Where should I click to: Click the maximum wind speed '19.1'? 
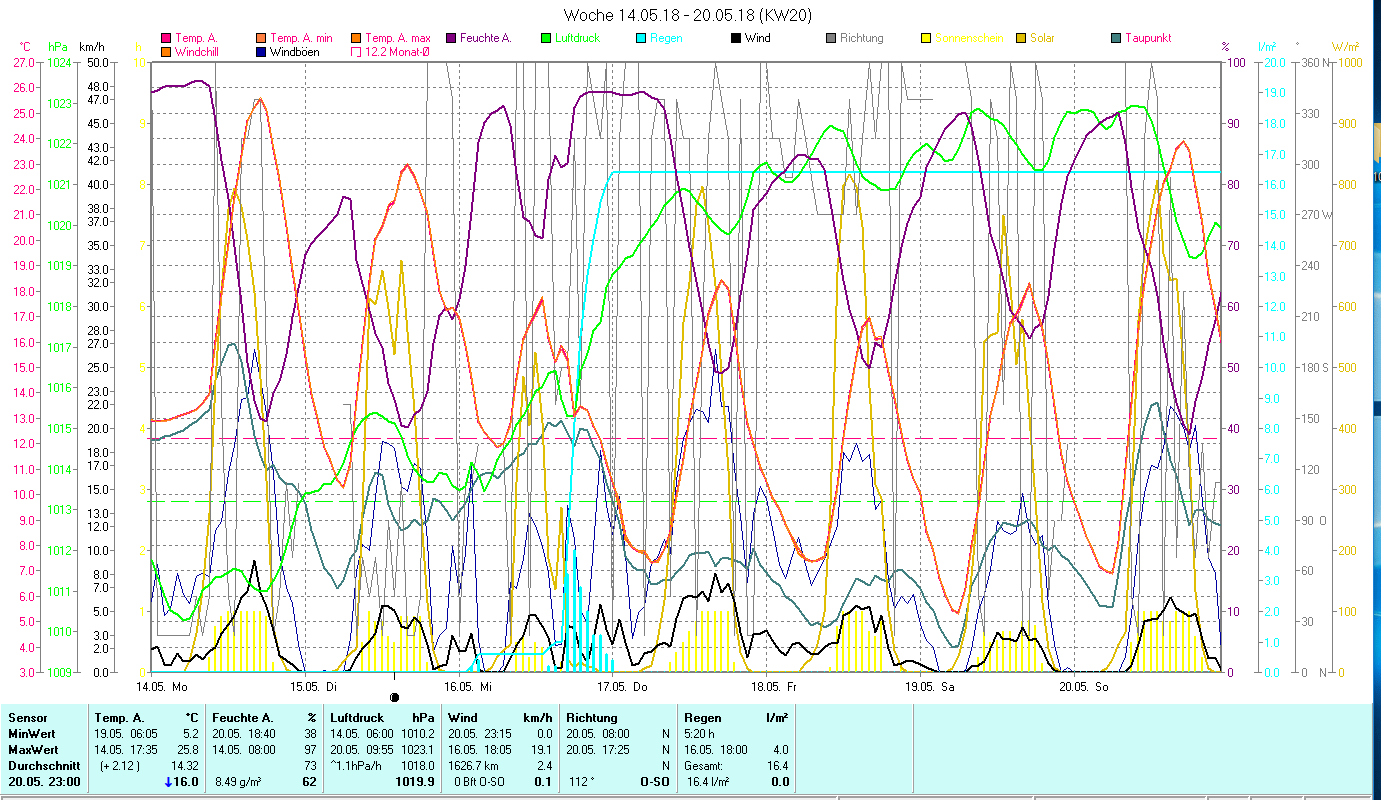543,750
